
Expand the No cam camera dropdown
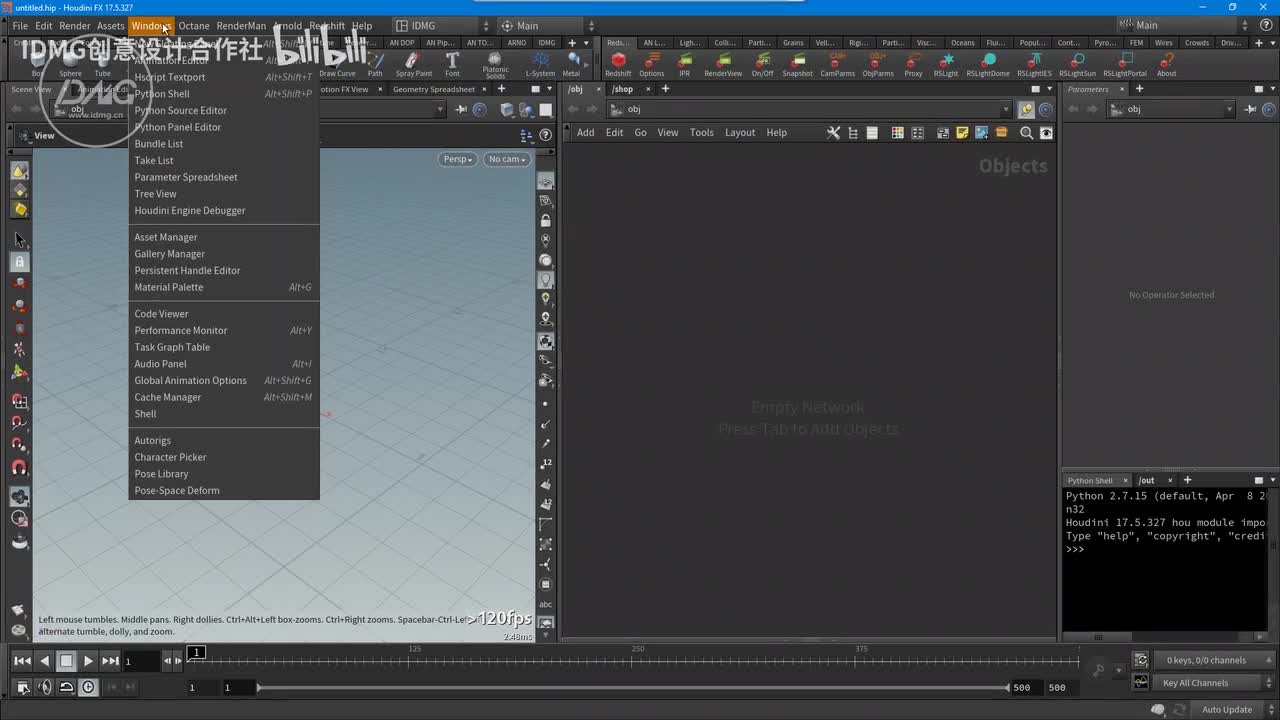tap(507, 159)
